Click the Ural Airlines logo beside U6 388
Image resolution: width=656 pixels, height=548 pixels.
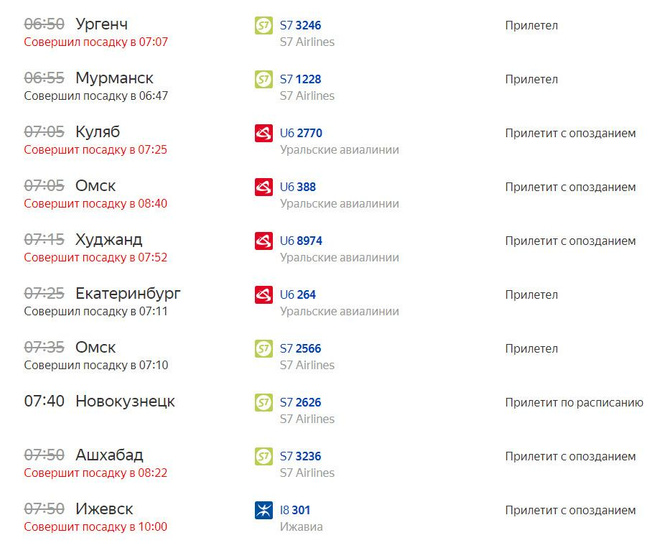click(264, 187)
